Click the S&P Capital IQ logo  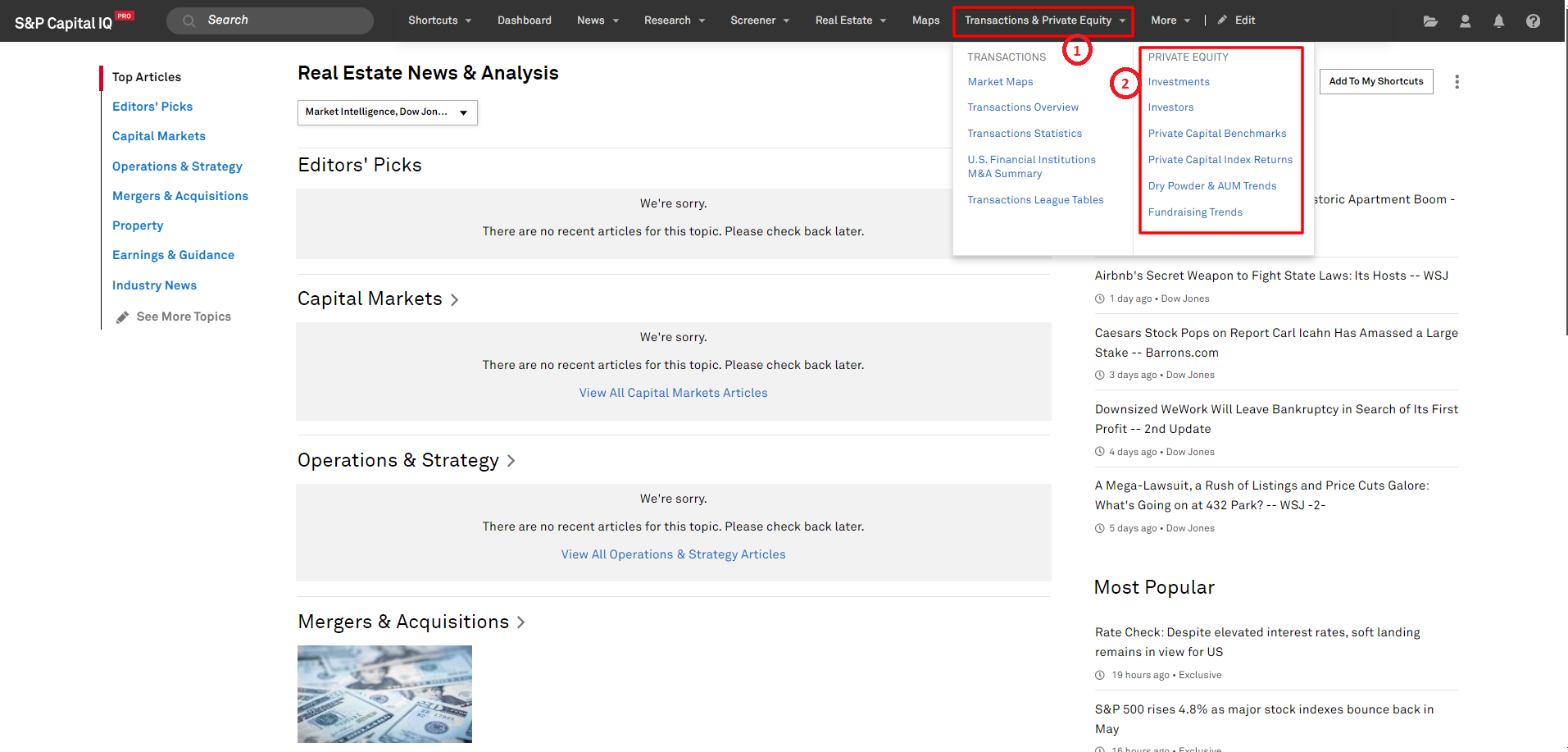pyautogui.click(x=73, y=21)
